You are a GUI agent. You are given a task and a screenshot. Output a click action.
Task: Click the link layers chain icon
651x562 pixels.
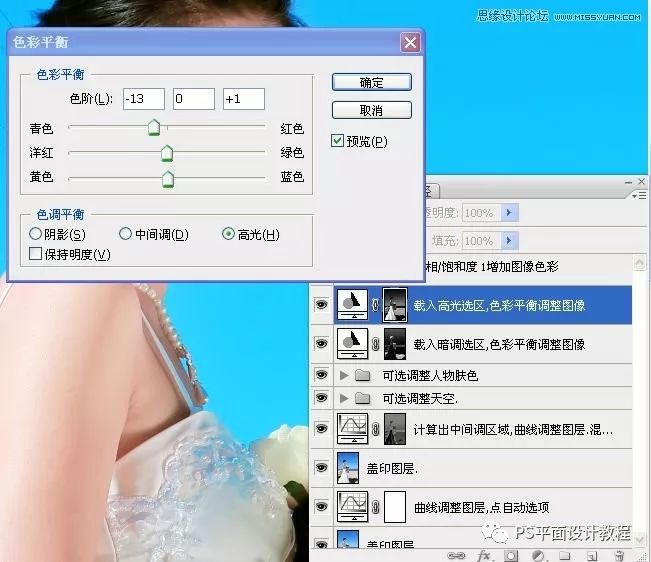[x=455, y=555]
